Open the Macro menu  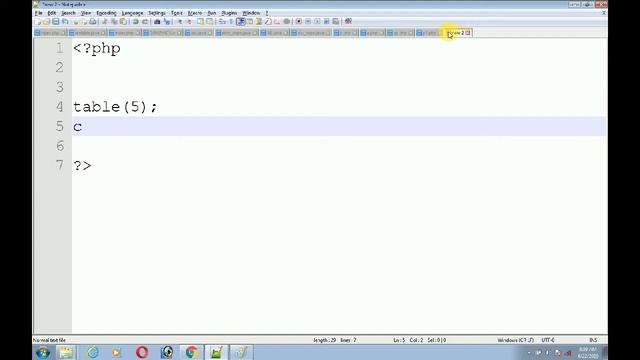pyautogui.click(x=195, y=13)
